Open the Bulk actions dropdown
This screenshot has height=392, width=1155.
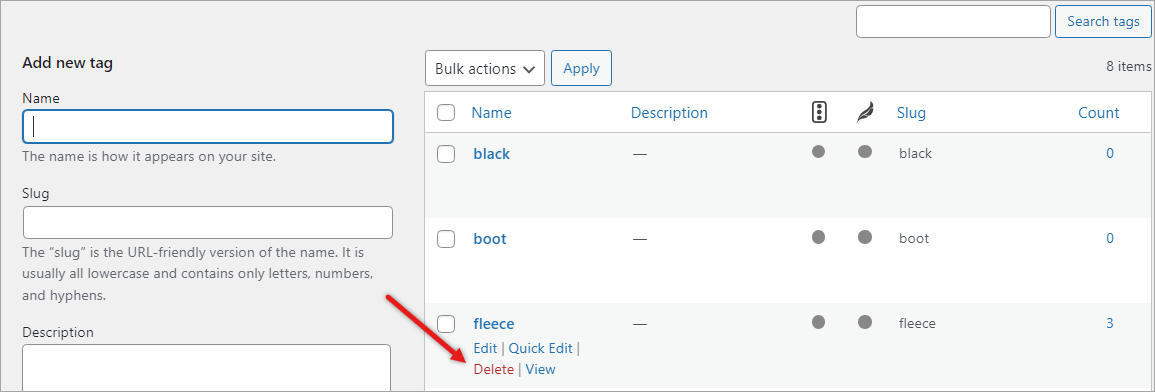coord(485,69)
